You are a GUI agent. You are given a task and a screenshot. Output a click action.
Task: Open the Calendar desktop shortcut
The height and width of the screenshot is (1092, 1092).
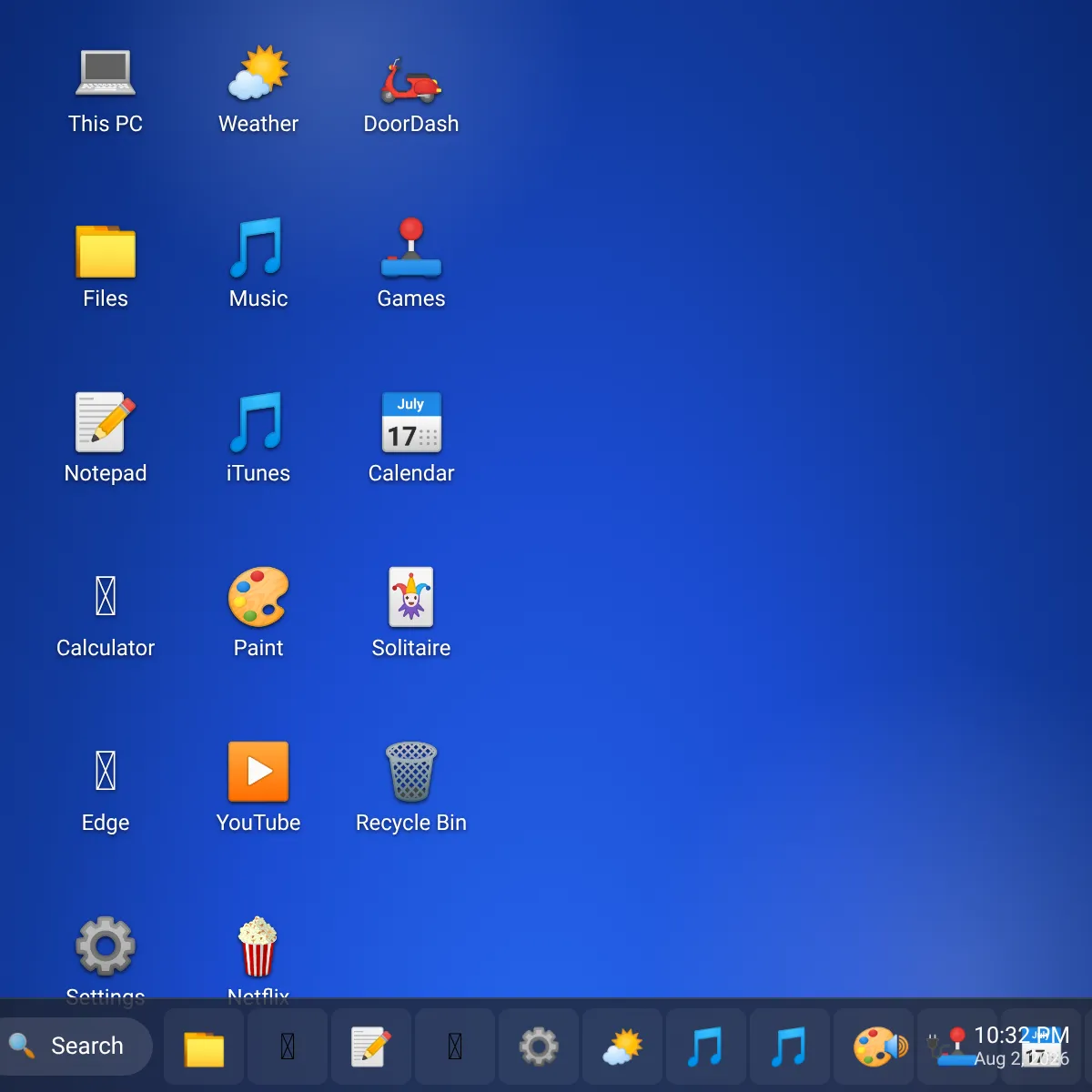point(411,440)
